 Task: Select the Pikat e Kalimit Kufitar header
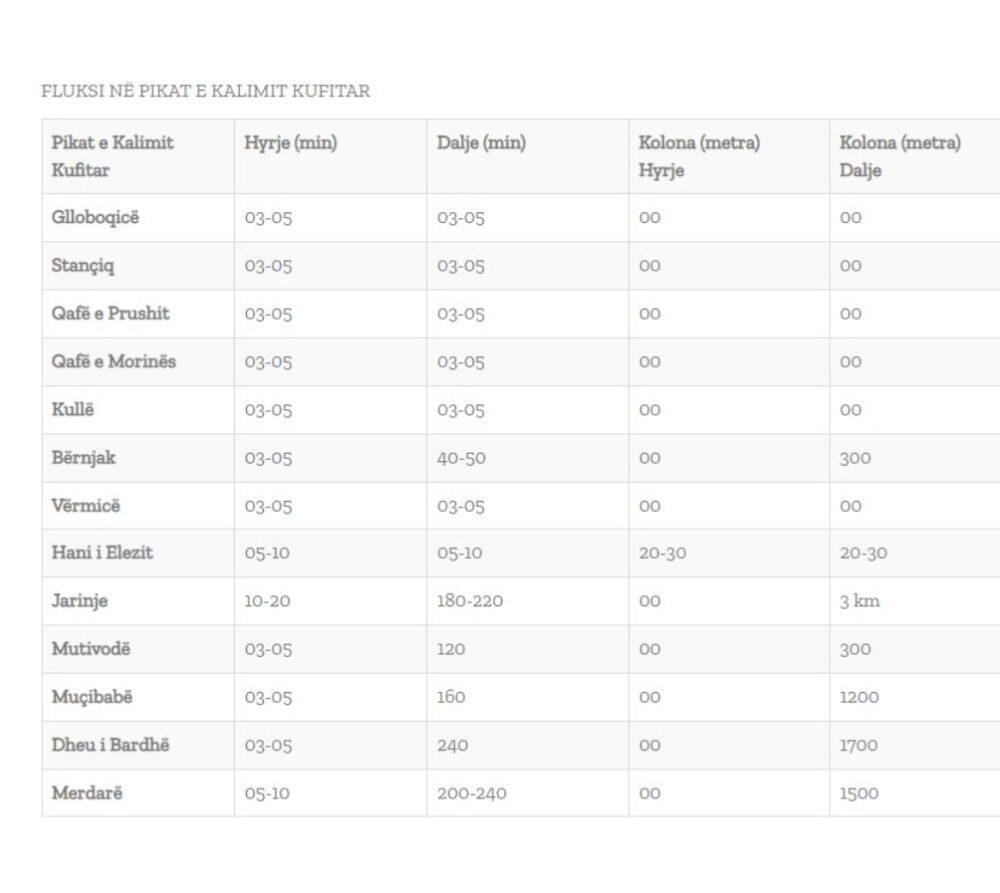[x=112, y=156]
